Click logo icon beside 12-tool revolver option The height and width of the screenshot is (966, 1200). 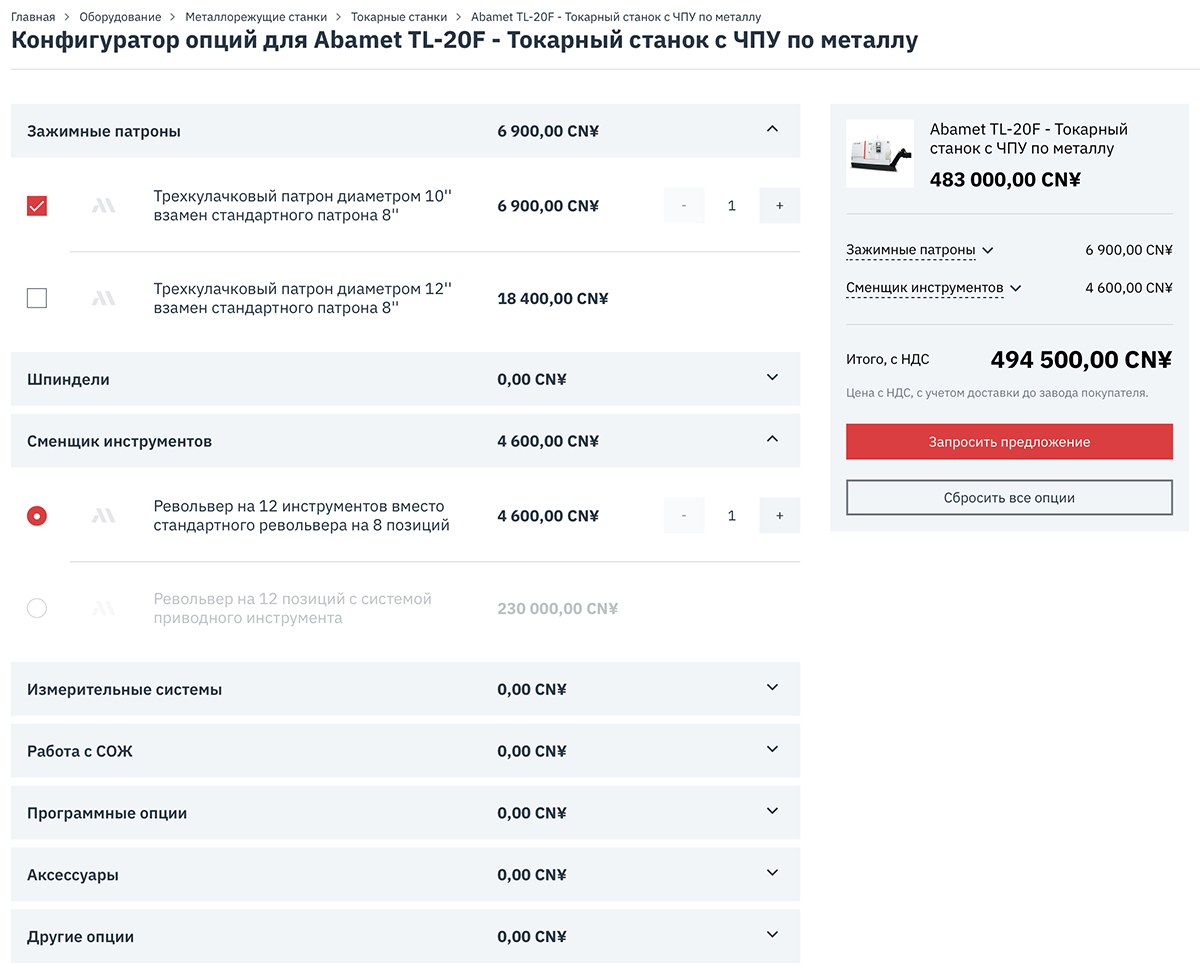tap(103, 516)
